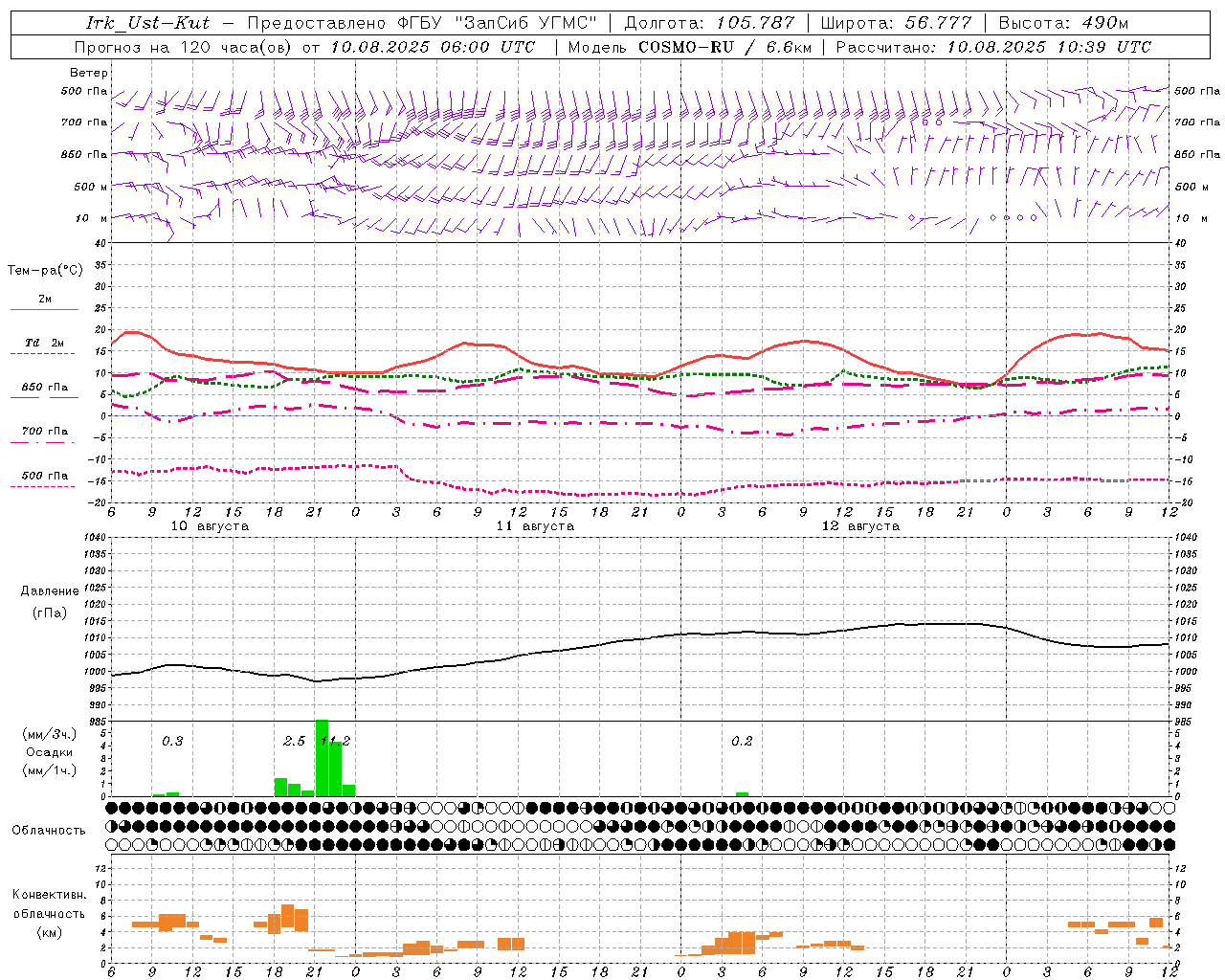Click the precipitation total value "0.3"

172,742
